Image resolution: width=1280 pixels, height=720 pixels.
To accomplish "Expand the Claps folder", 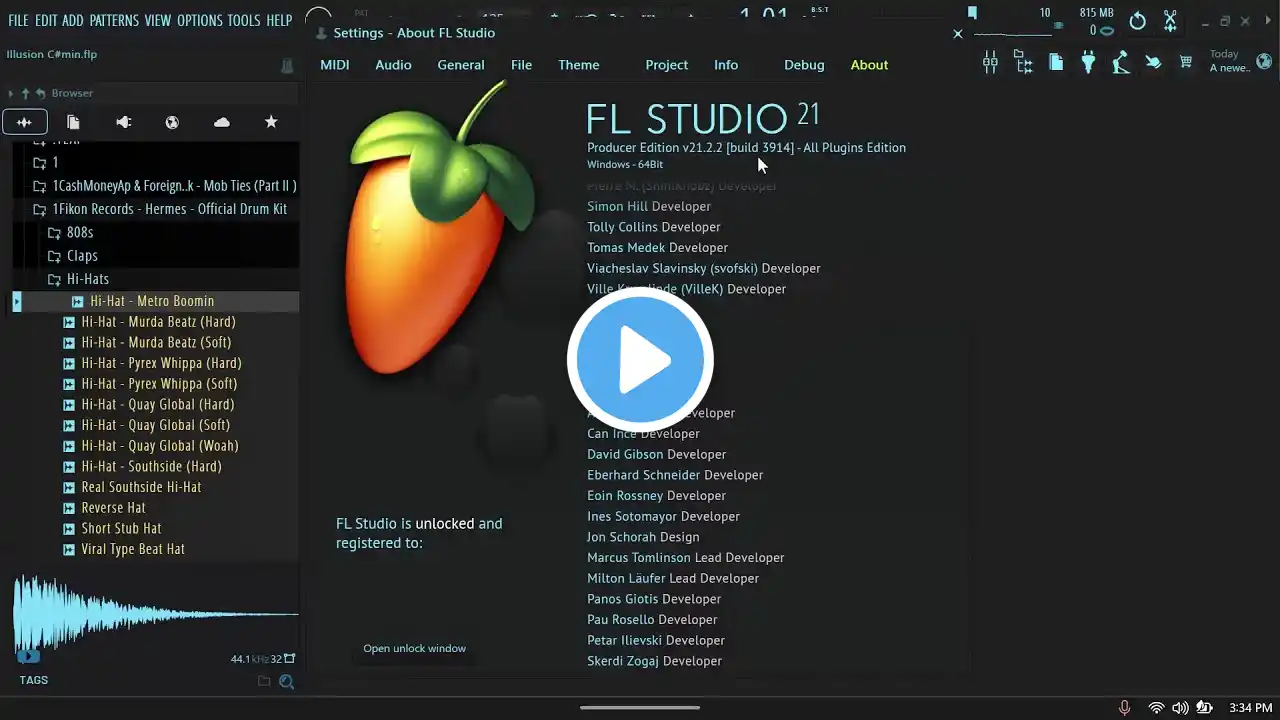I will [x=72, y=256].
